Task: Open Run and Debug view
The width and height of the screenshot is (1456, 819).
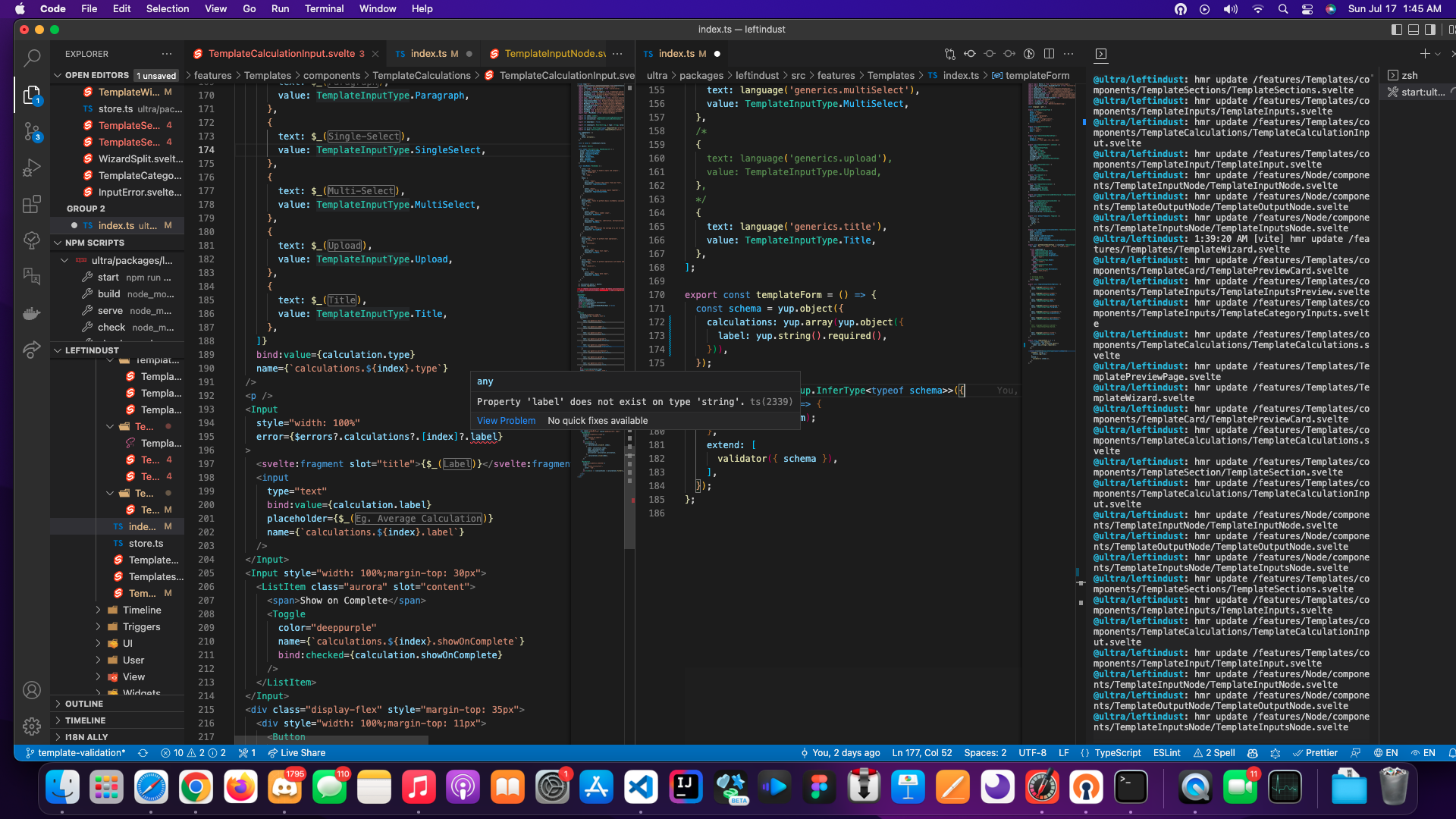Action: [32, 168]
